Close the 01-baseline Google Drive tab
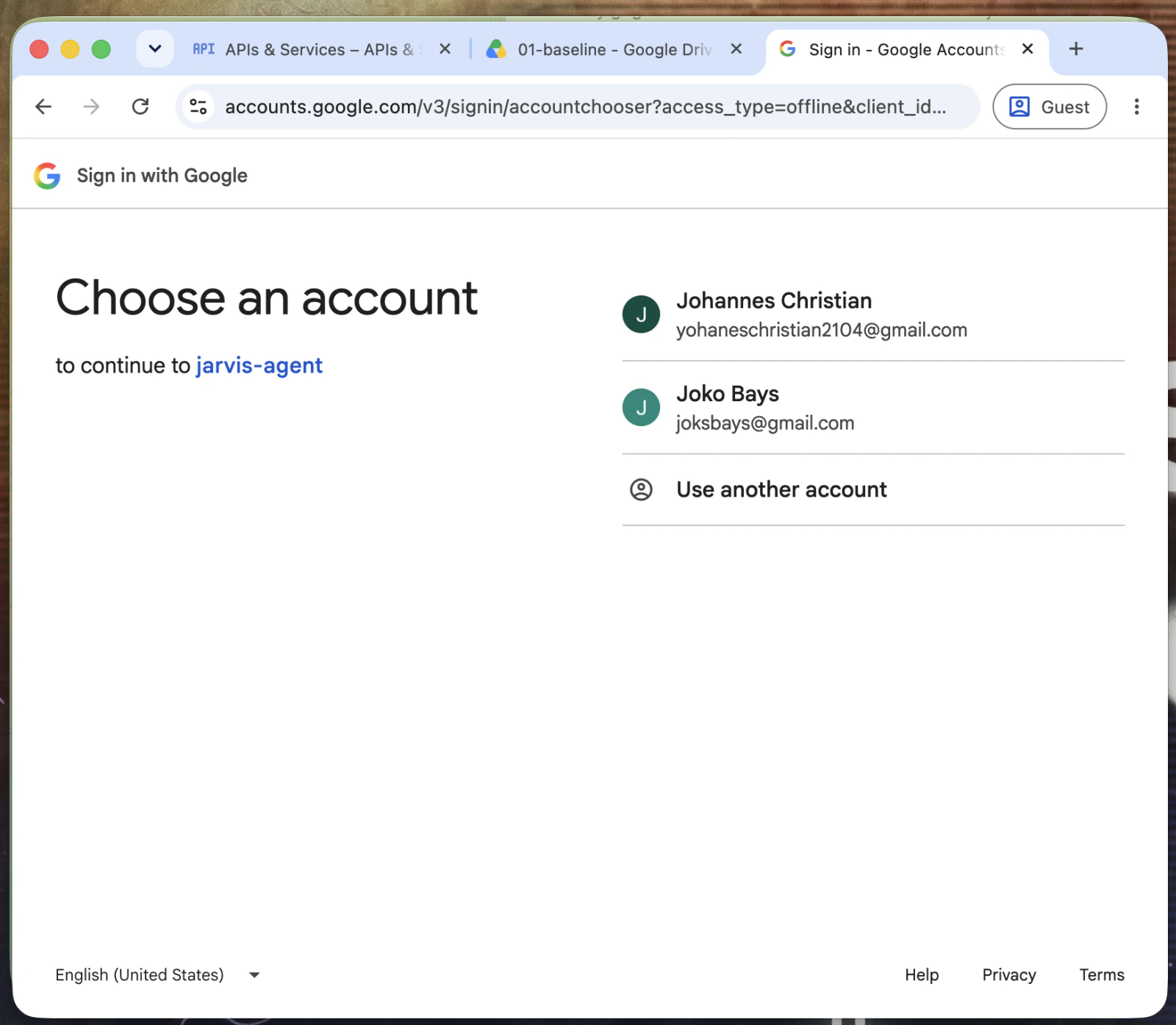This screenshot has width=1176, height=1025. [x=736, y=49]
